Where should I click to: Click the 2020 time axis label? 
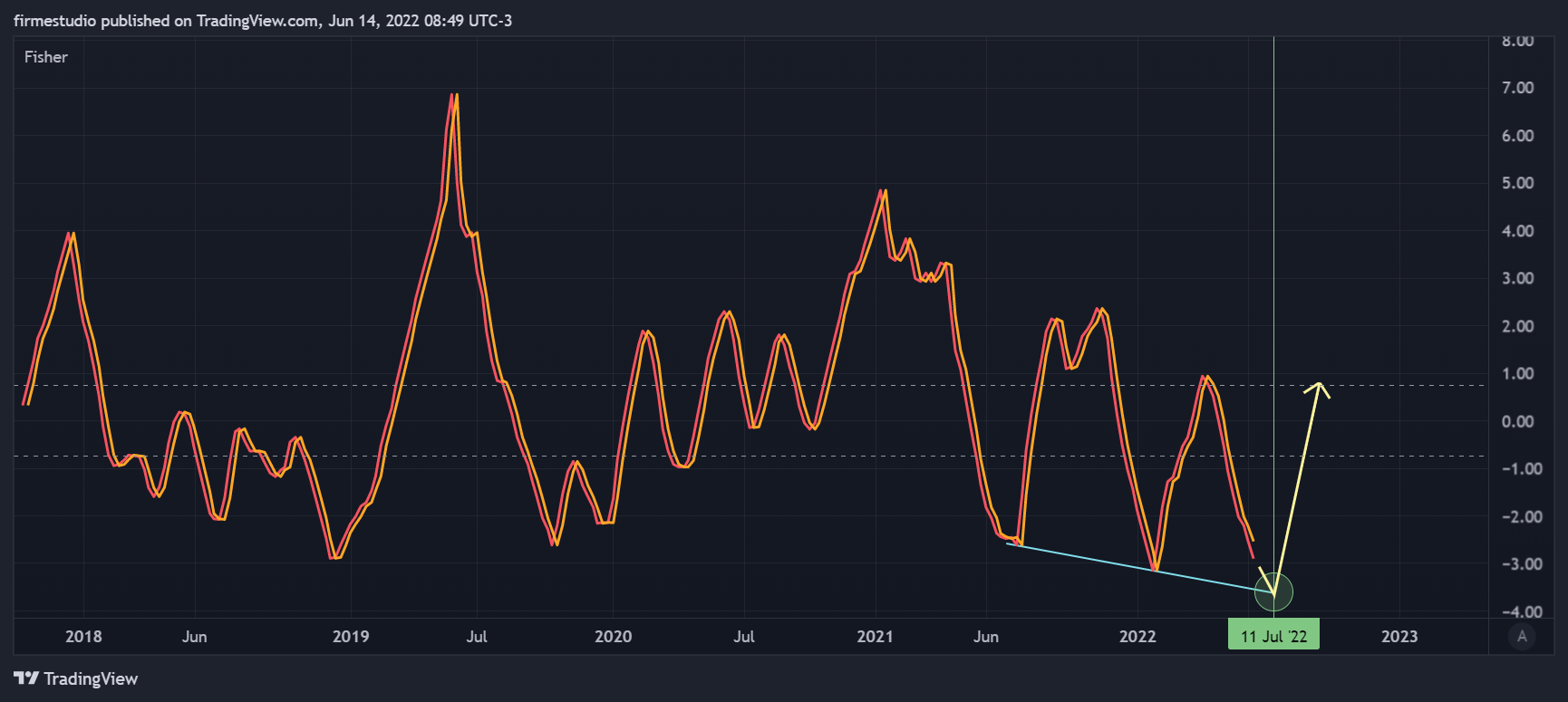[613, 637]
